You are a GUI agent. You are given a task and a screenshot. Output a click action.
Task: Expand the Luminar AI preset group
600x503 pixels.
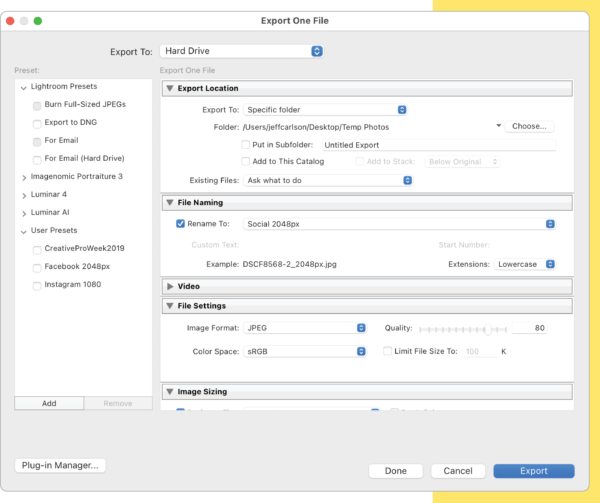[24, 213]
